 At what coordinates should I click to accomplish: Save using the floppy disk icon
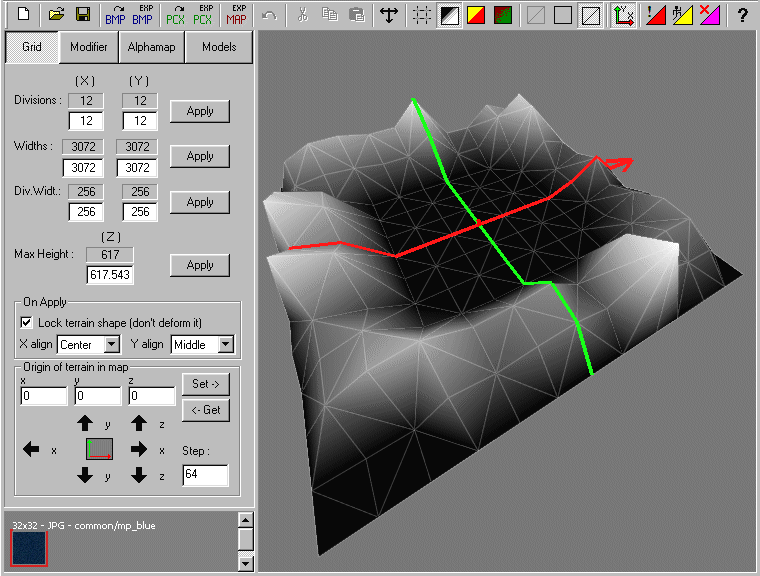pyautogui.click(x=83, y=15)
